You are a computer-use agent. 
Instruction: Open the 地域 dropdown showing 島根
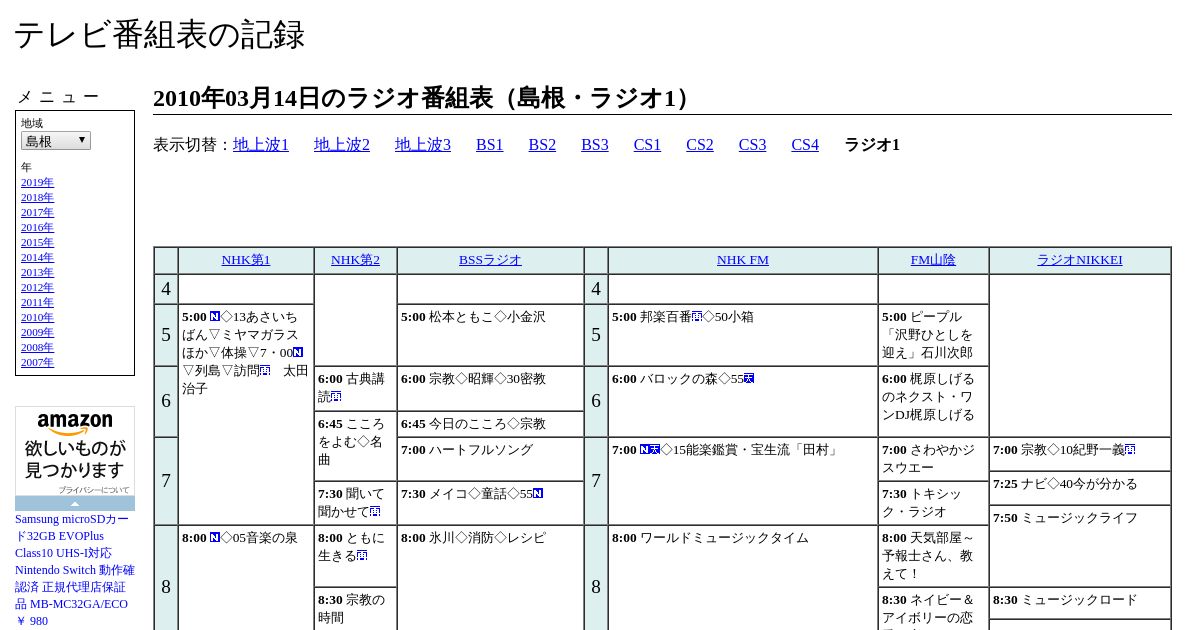coord(56,141)
